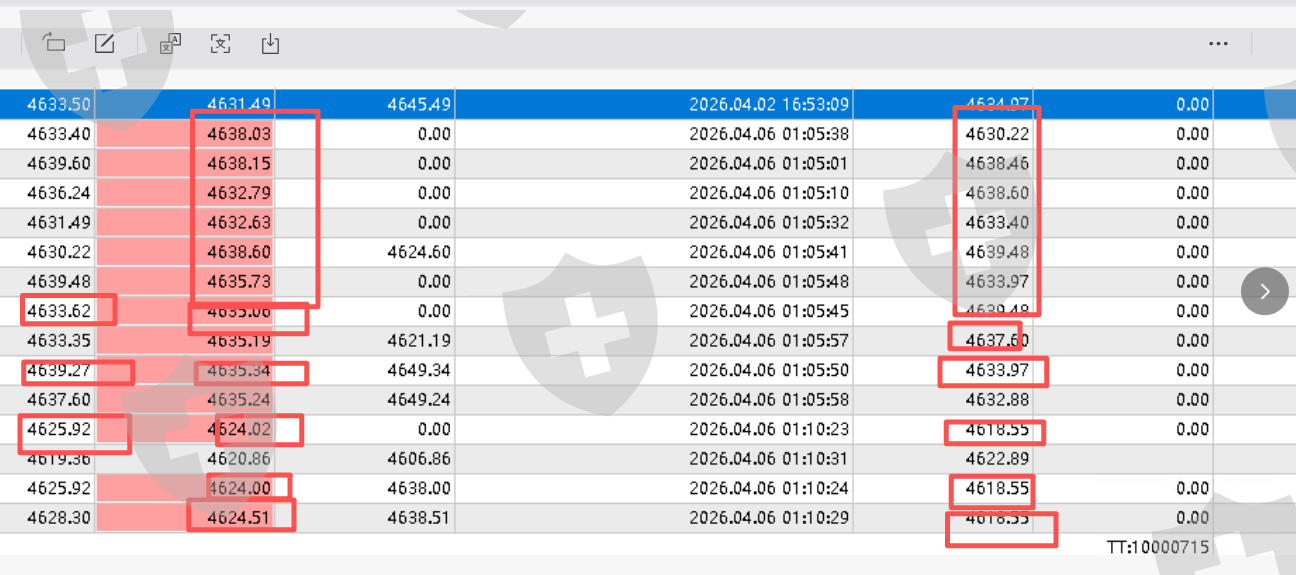
Task: Open the edit image tool
Action: (x=104, y=43)
